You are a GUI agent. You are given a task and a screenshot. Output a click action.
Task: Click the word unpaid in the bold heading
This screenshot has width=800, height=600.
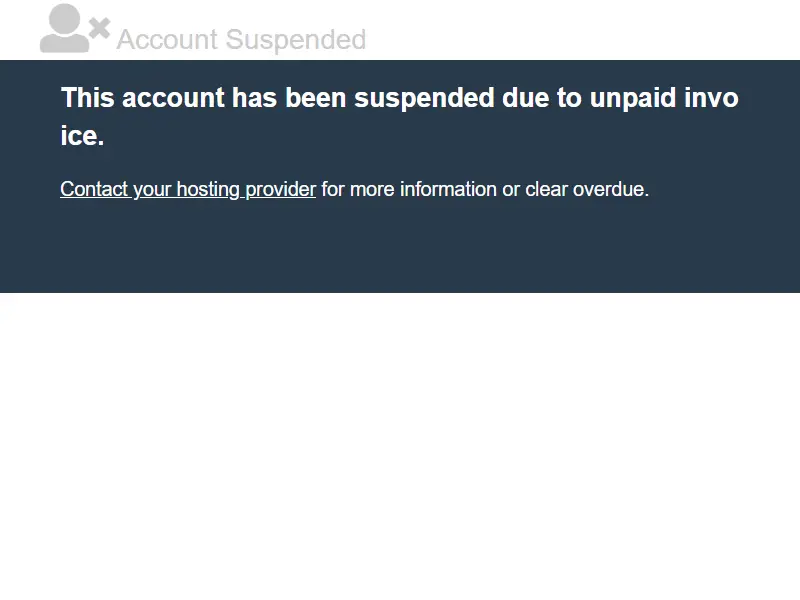pos(633,98)
